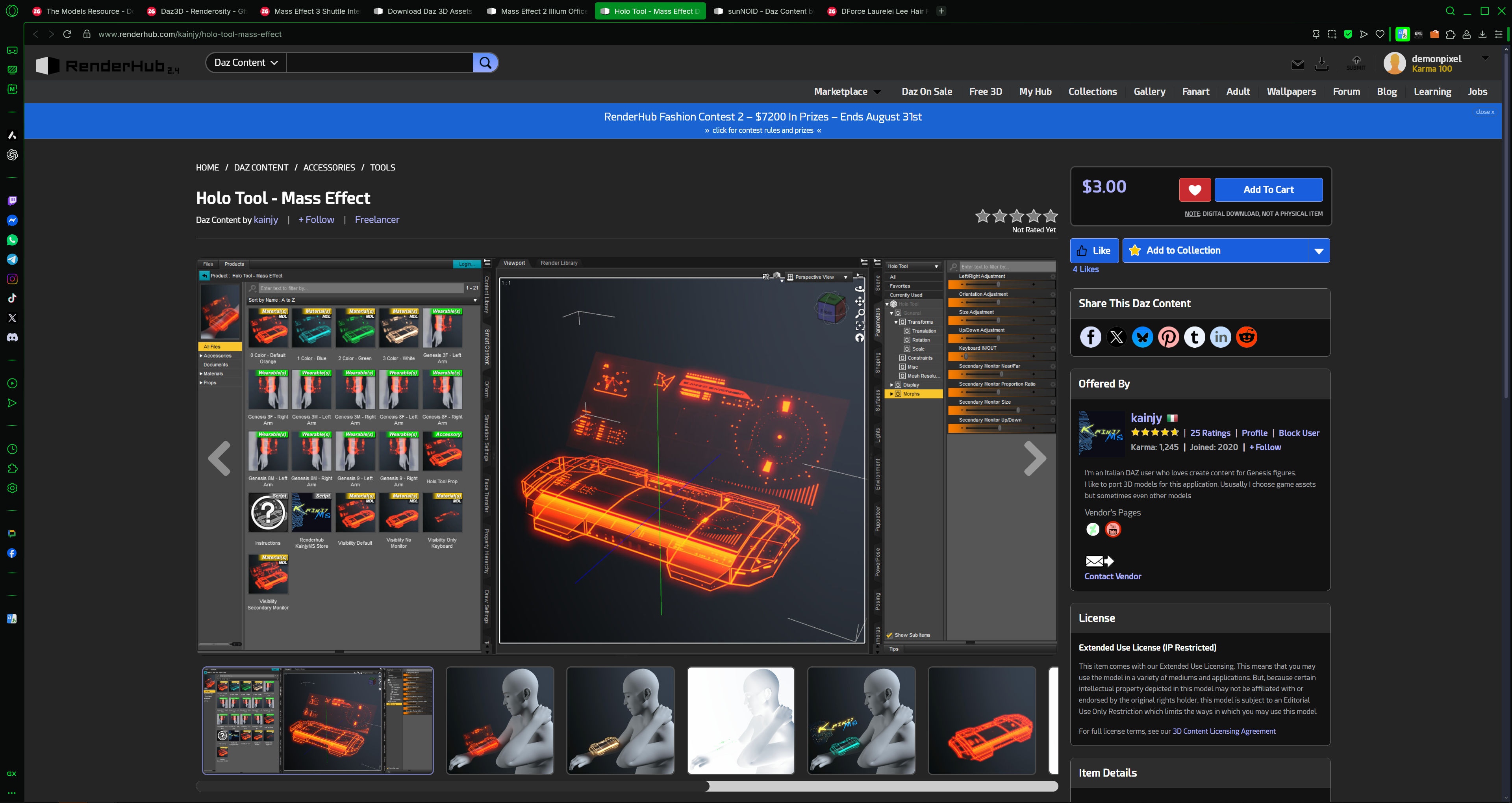Share on Pinterest

coord(1168,337)
